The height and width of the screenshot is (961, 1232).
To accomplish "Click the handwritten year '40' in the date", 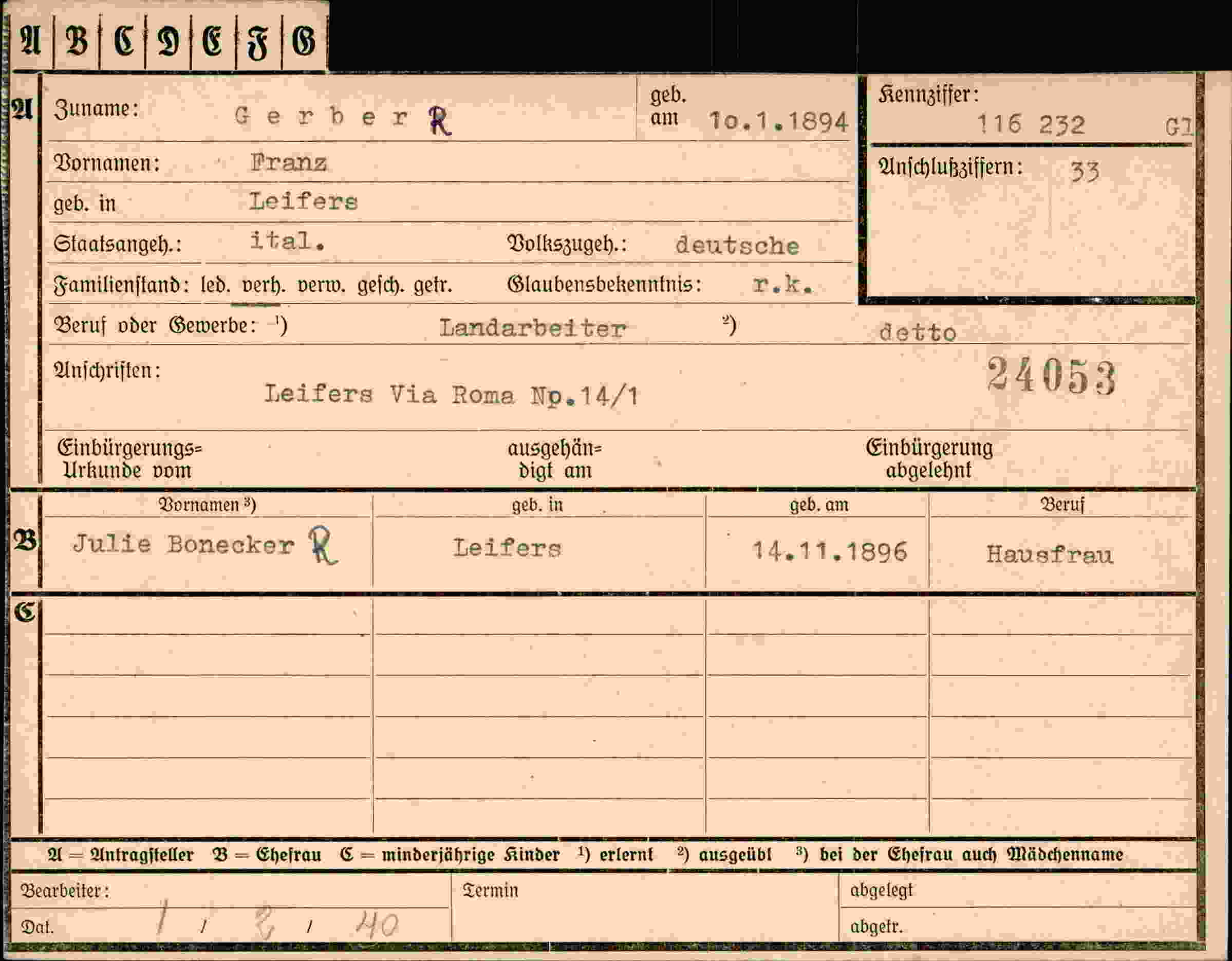I will 377,925.
